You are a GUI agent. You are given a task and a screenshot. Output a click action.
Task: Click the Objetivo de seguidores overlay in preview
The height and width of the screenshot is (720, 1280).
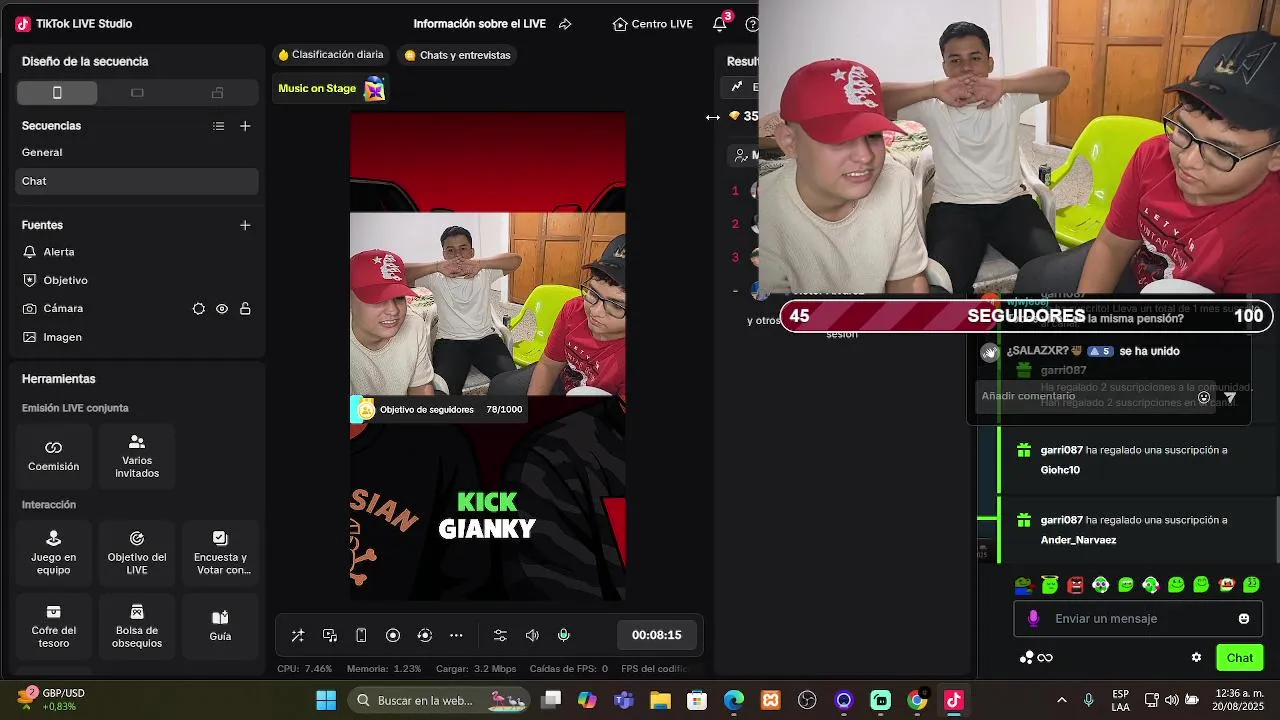pyautogui.click(x=439, y=409)
